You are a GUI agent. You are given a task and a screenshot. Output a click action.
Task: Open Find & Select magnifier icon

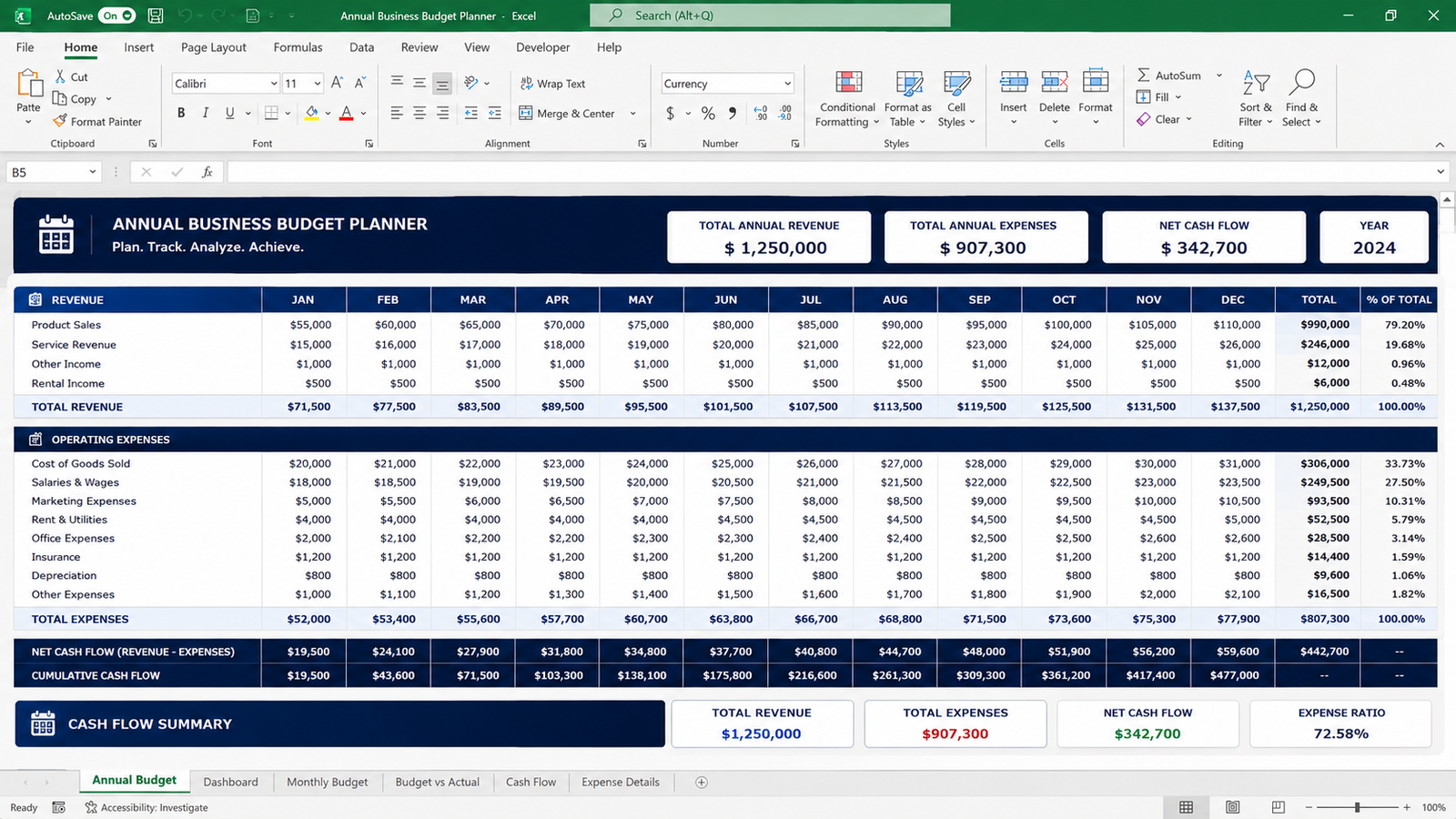(1302, 83)
